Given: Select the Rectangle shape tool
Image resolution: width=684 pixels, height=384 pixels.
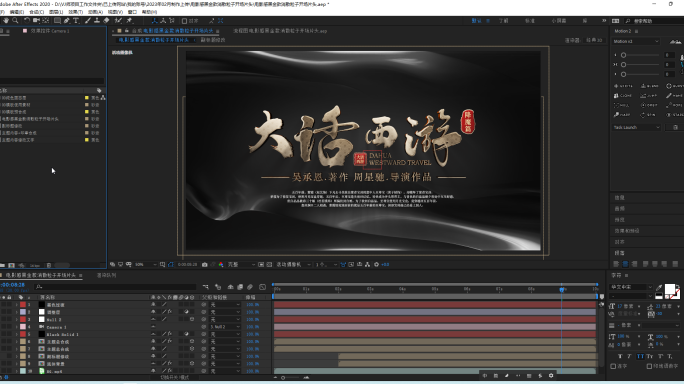Looking at the screenshot, I should [x=57, y=21].
